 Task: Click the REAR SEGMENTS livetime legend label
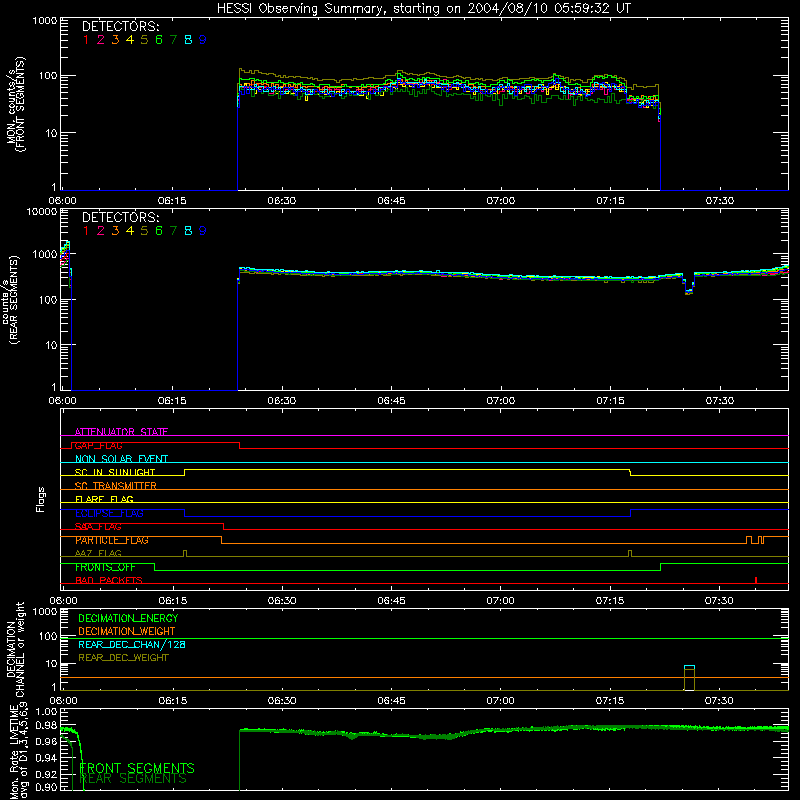click(x=134, y=779)
